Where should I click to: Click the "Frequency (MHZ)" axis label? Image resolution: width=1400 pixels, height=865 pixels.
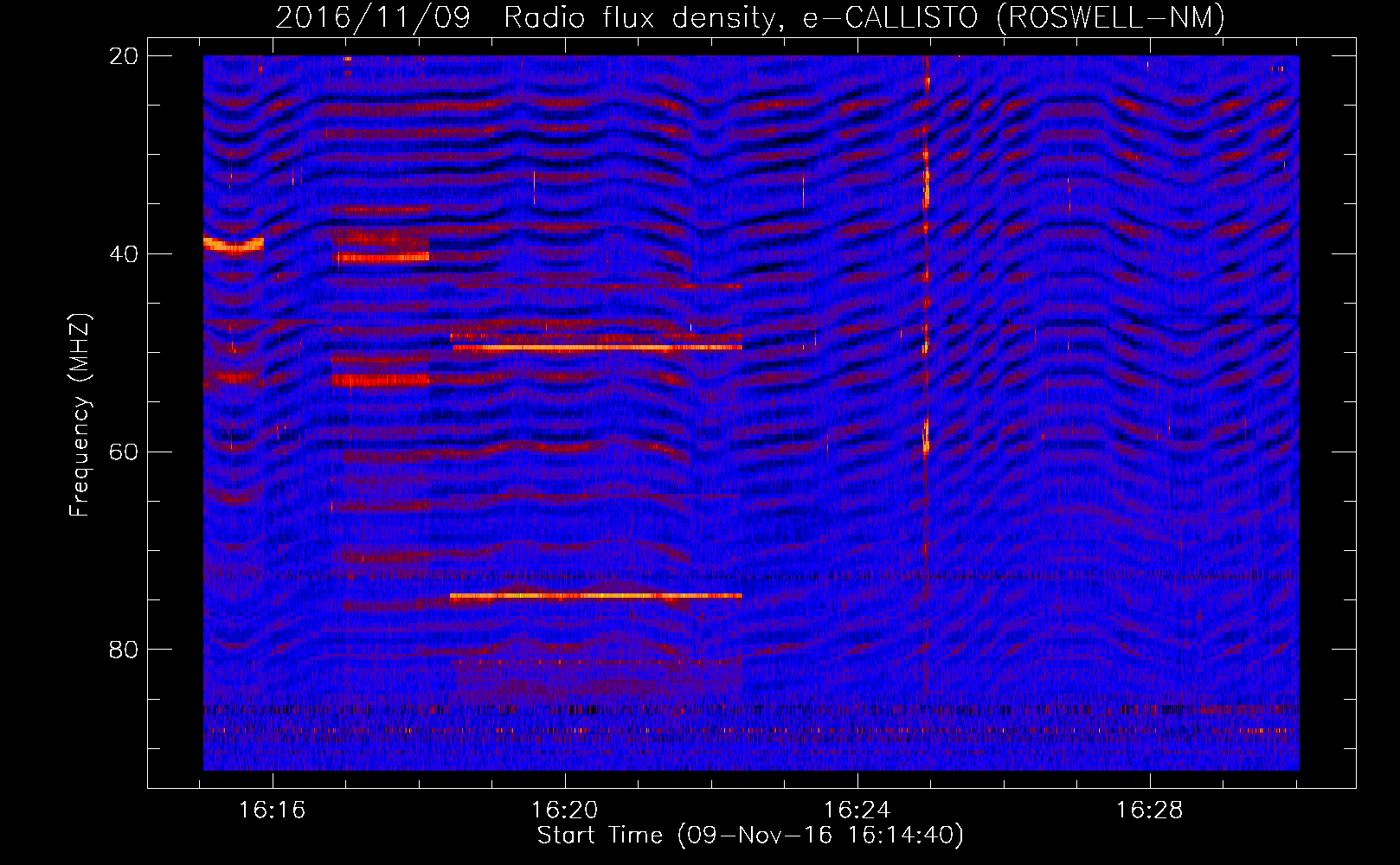click(80, 416)
